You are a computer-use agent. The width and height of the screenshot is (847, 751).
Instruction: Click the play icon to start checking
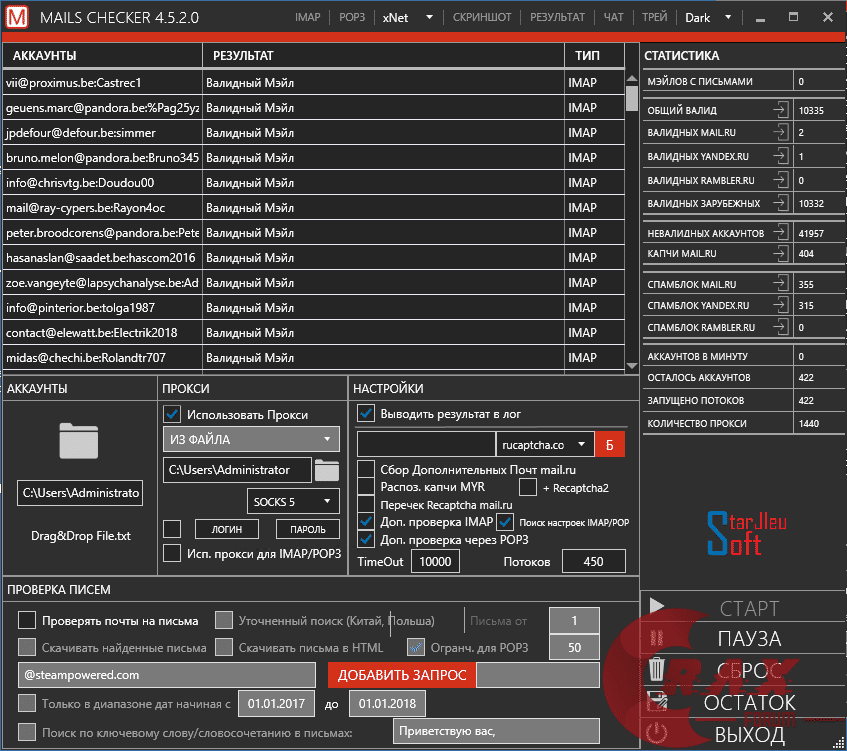tap(659, 607)
